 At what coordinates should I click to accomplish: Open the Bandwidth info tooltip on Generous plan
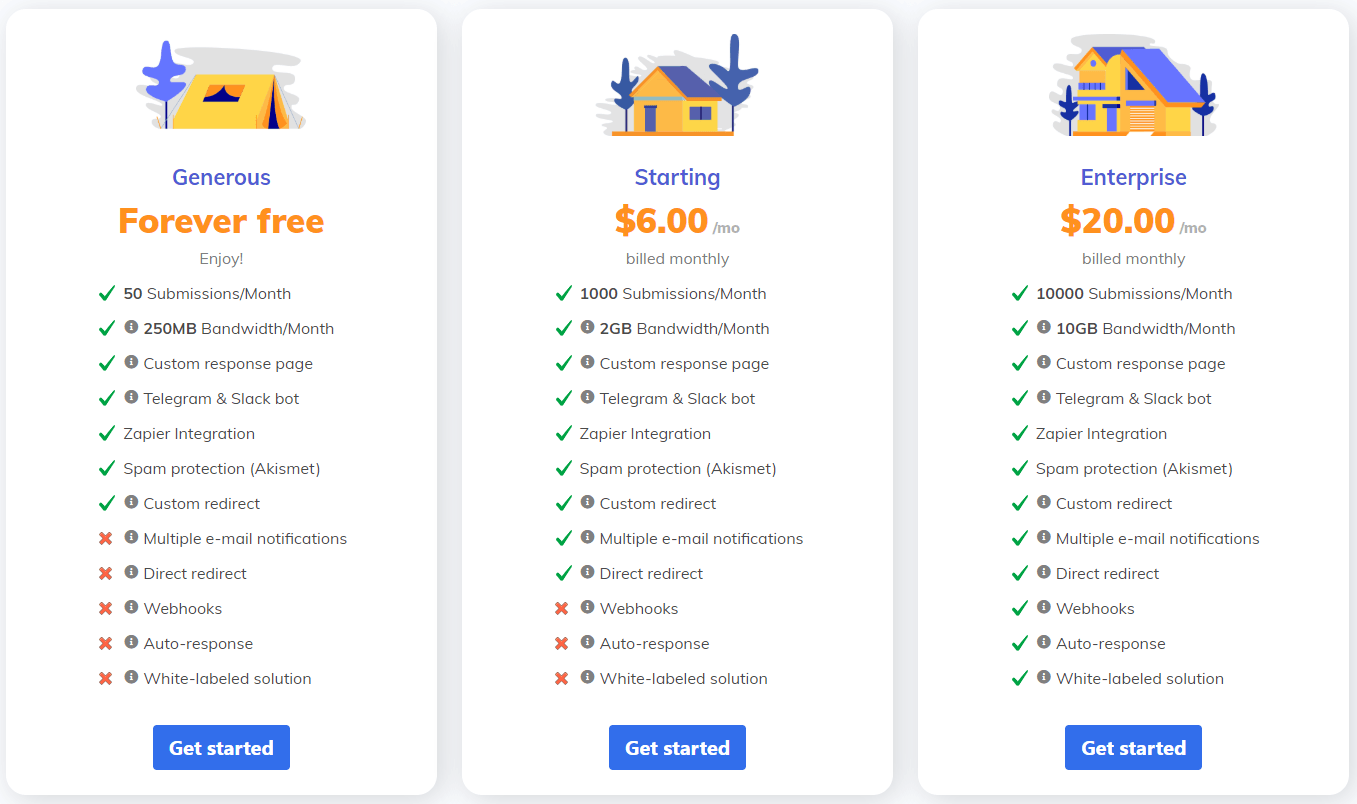click(x=131, y=328)
